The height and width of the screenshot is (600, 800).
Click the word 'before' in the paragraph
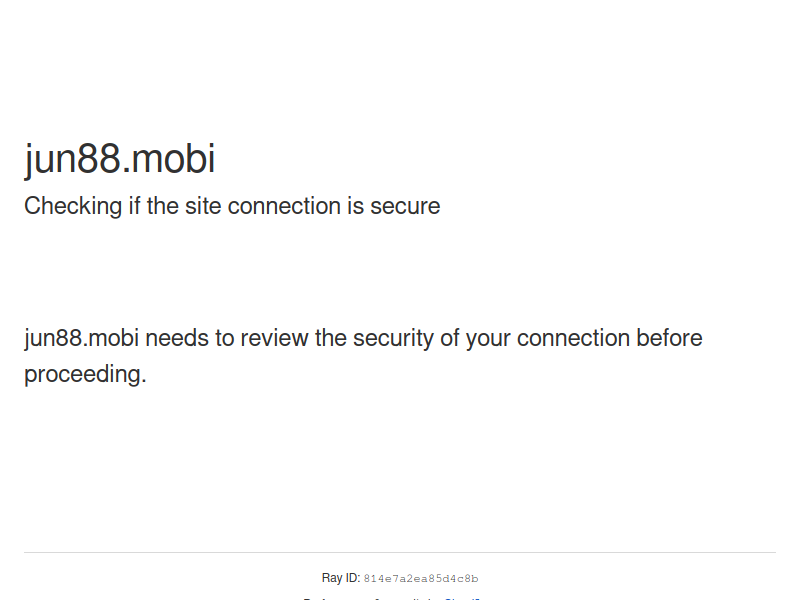point(669,338)
